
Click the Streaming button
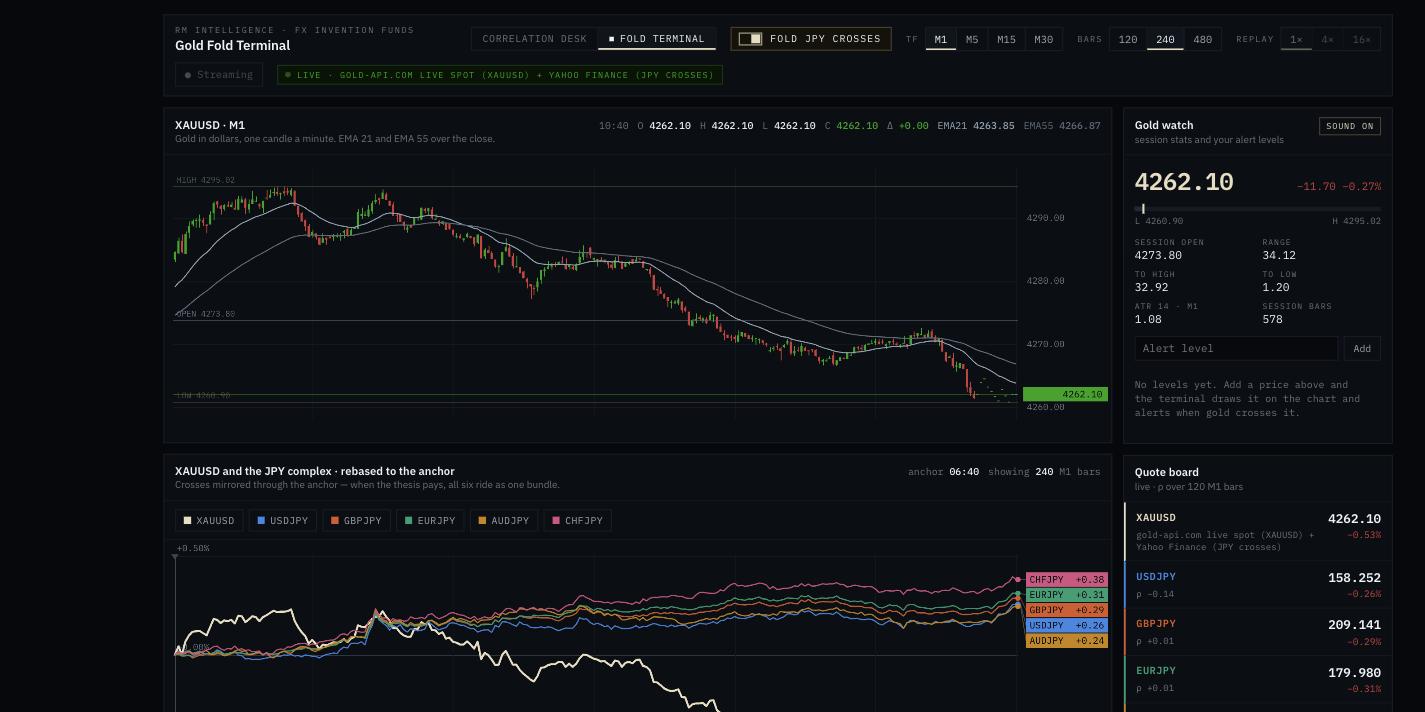219,75
